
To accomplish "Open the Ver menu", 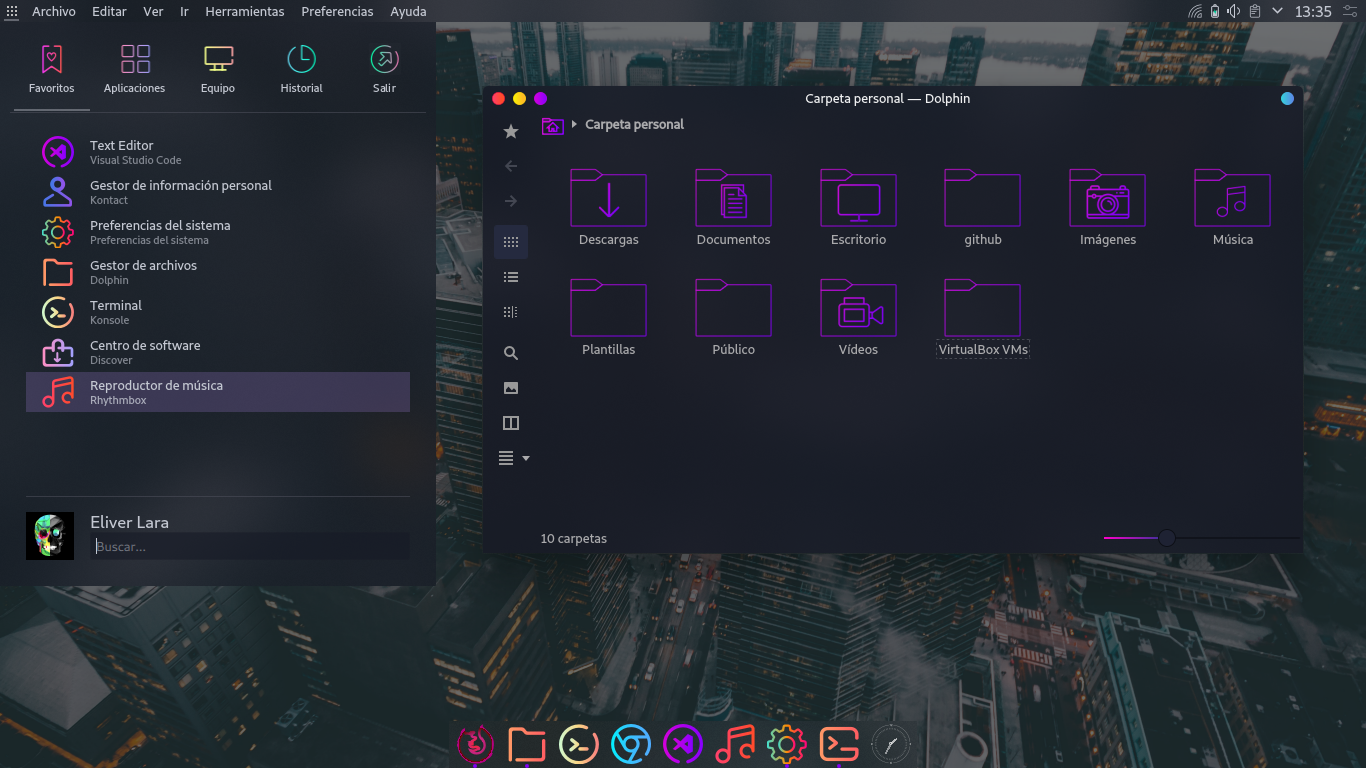I will (153, 11).
